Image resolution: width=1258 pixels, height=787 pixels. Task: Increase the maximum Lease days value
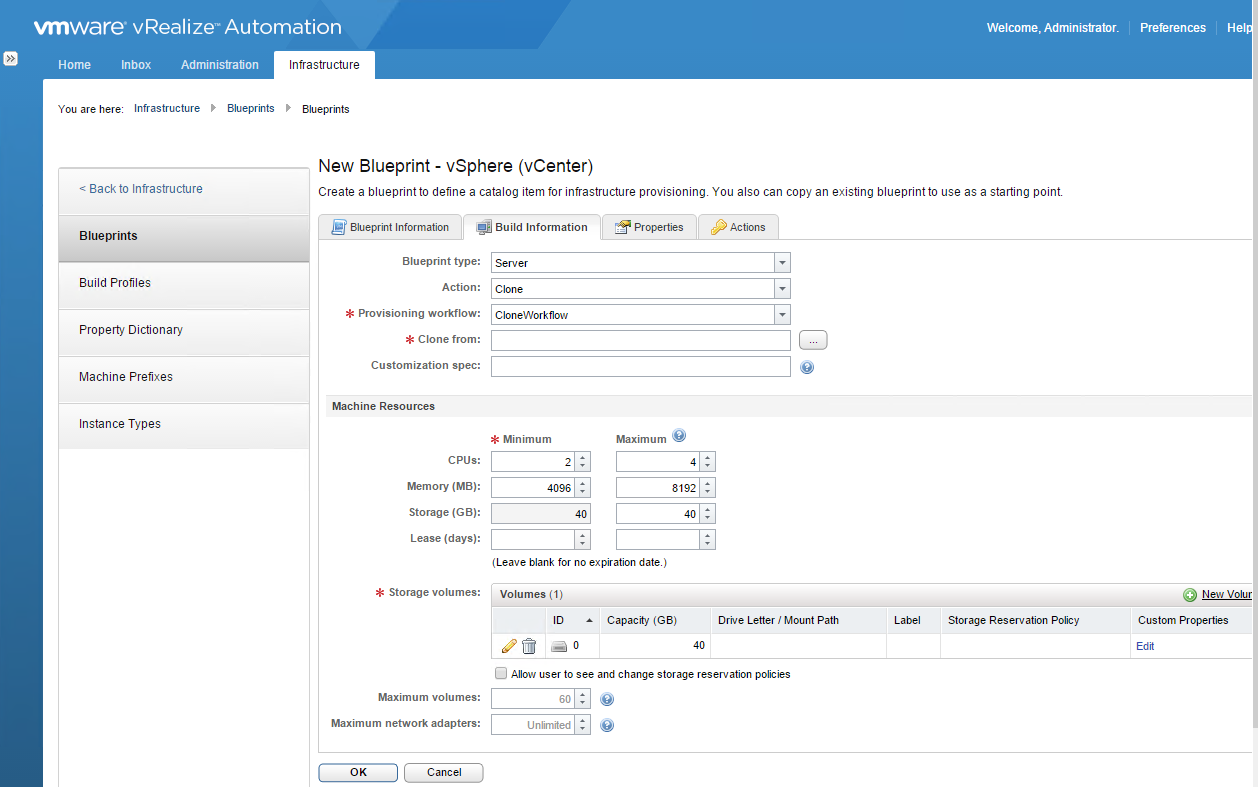click(x=707, y=535)
